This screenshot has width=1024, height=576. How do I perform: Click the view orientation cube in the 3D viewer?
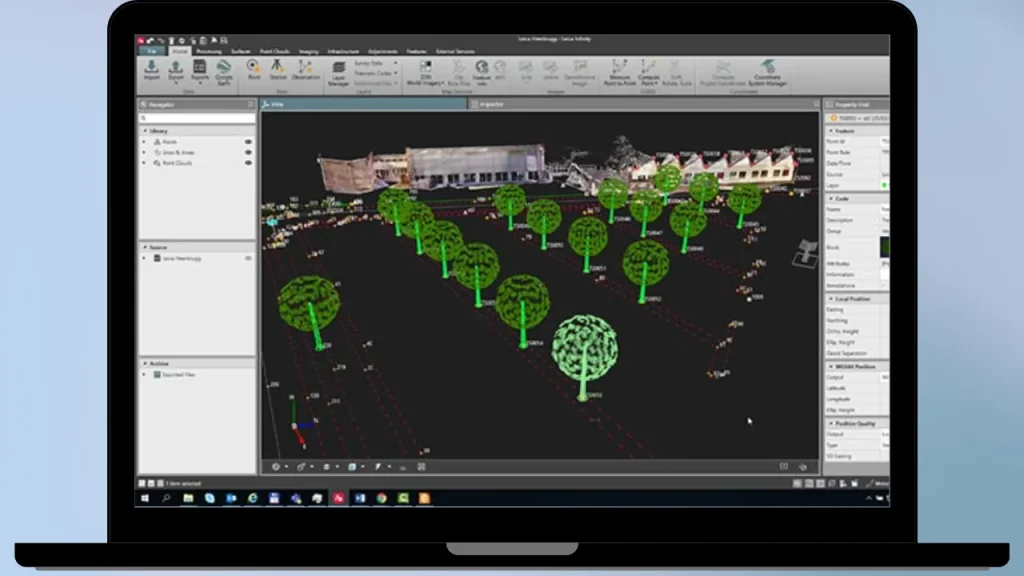coord(805,253)
